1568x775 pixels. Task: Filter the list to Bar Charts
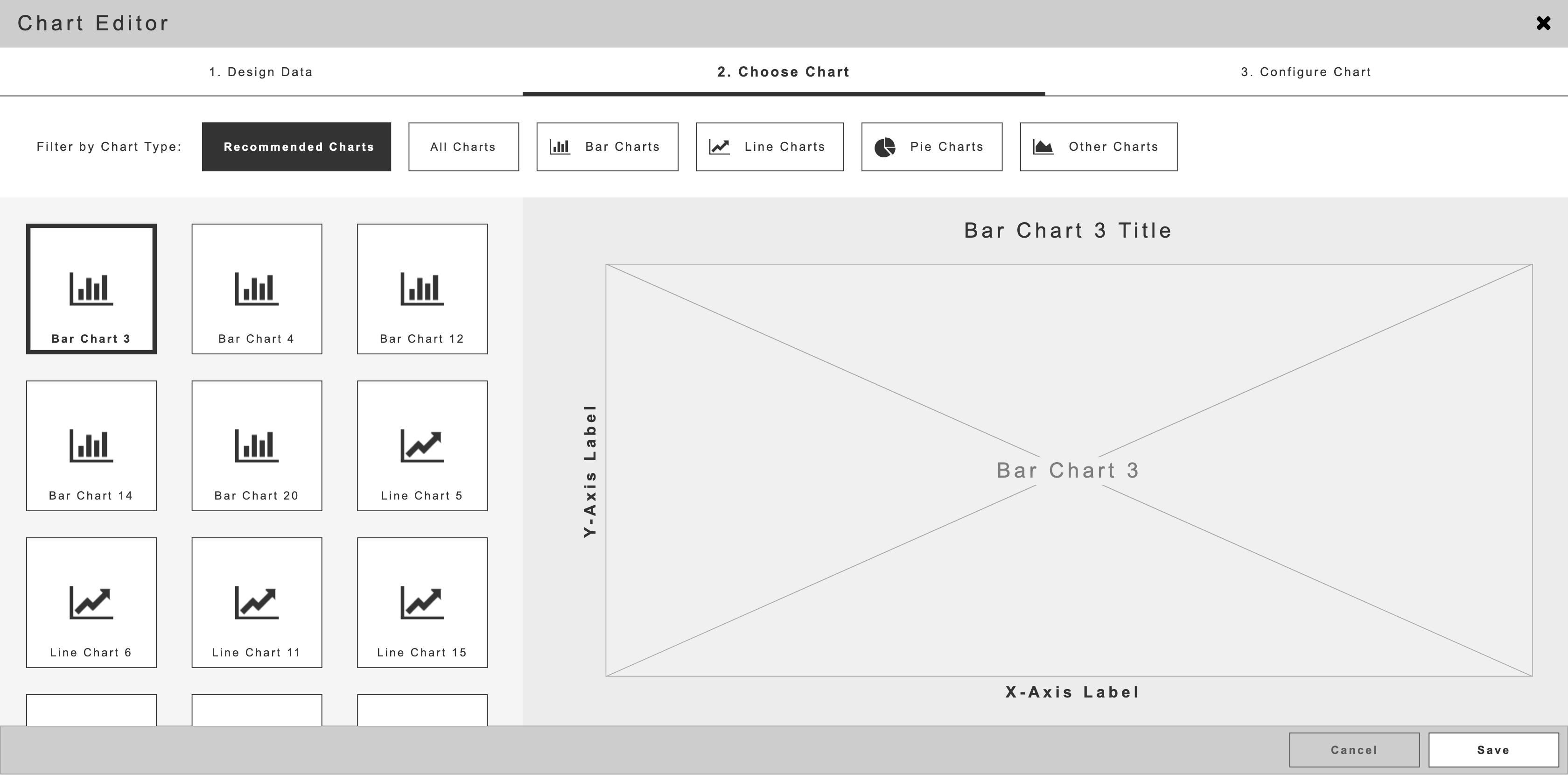coord(608,147)
